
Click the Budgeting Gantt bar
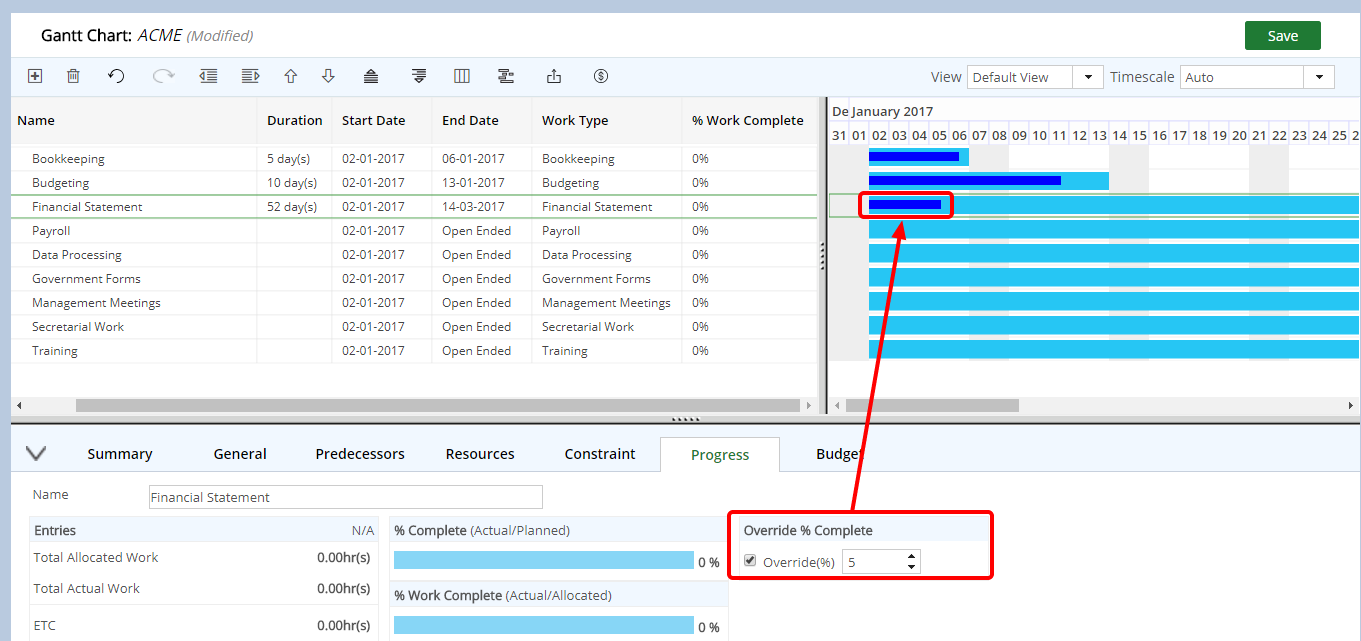click(988, 181)
